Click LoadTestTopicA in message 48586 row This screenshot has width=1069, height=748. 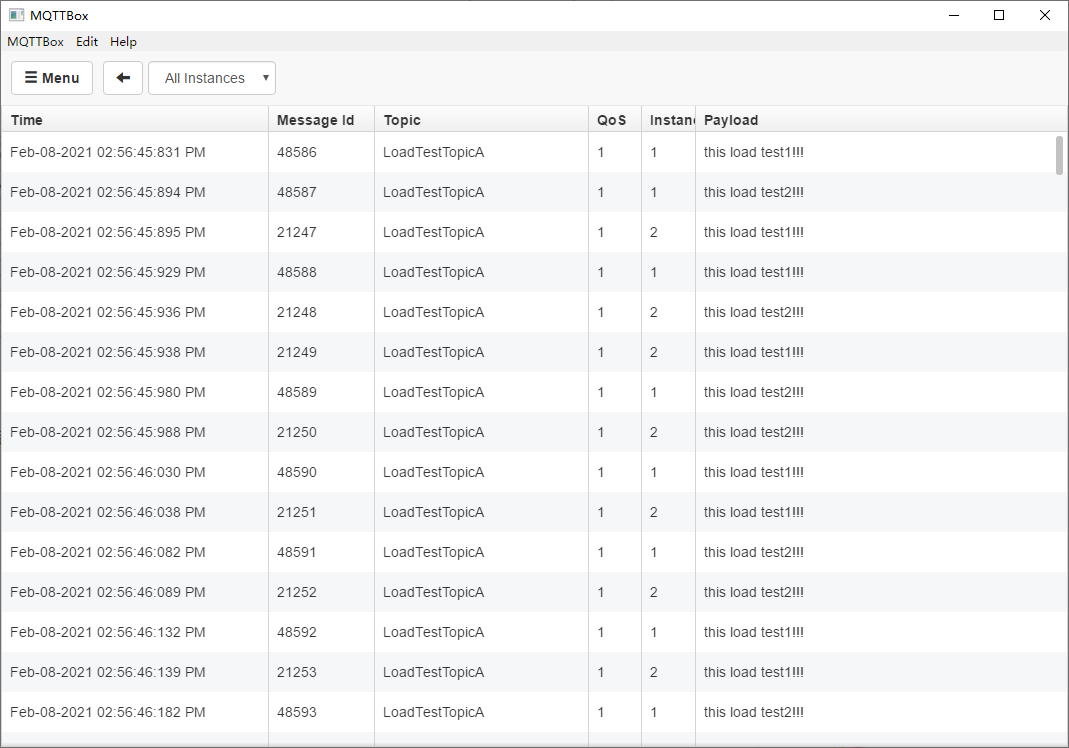tap(434, 152)
